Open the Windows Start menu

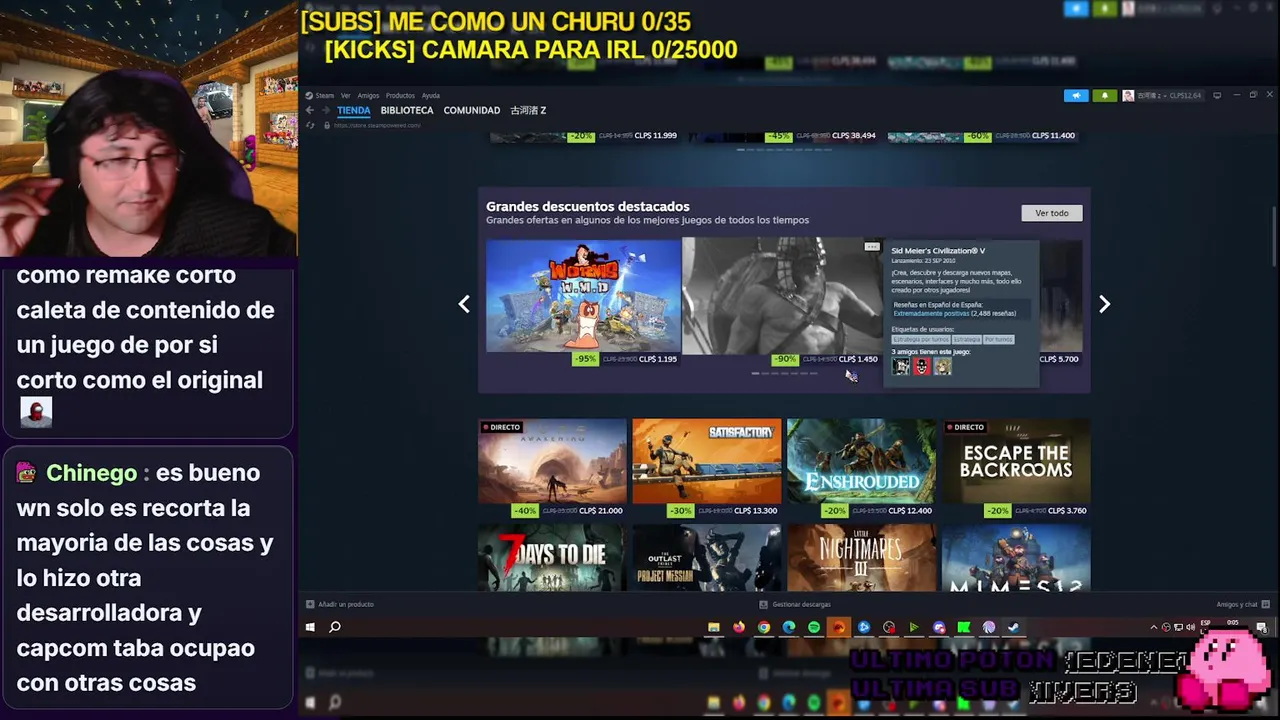click(310, 627)
